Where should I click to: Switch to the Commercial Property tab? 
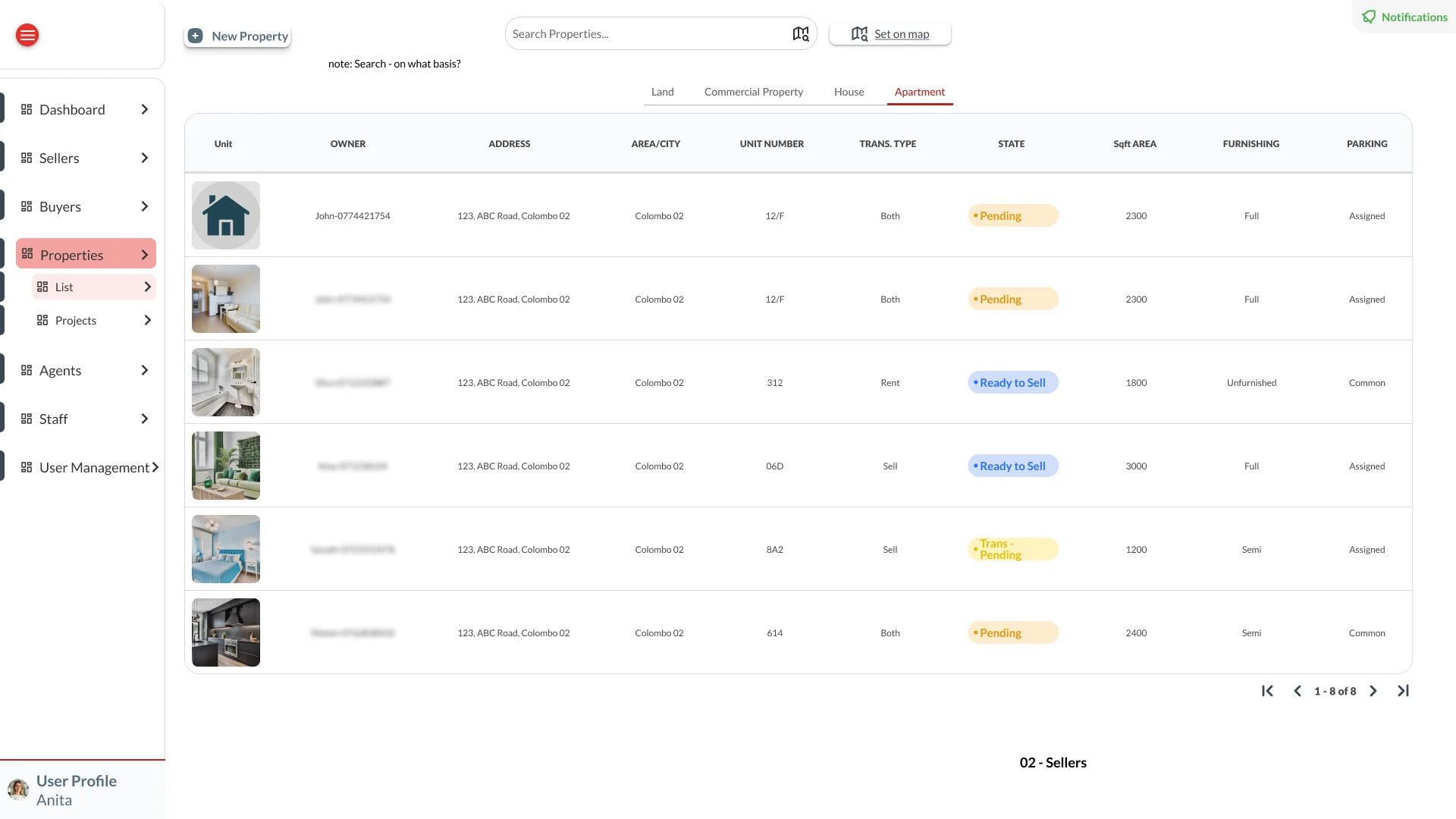click(754, 92)
